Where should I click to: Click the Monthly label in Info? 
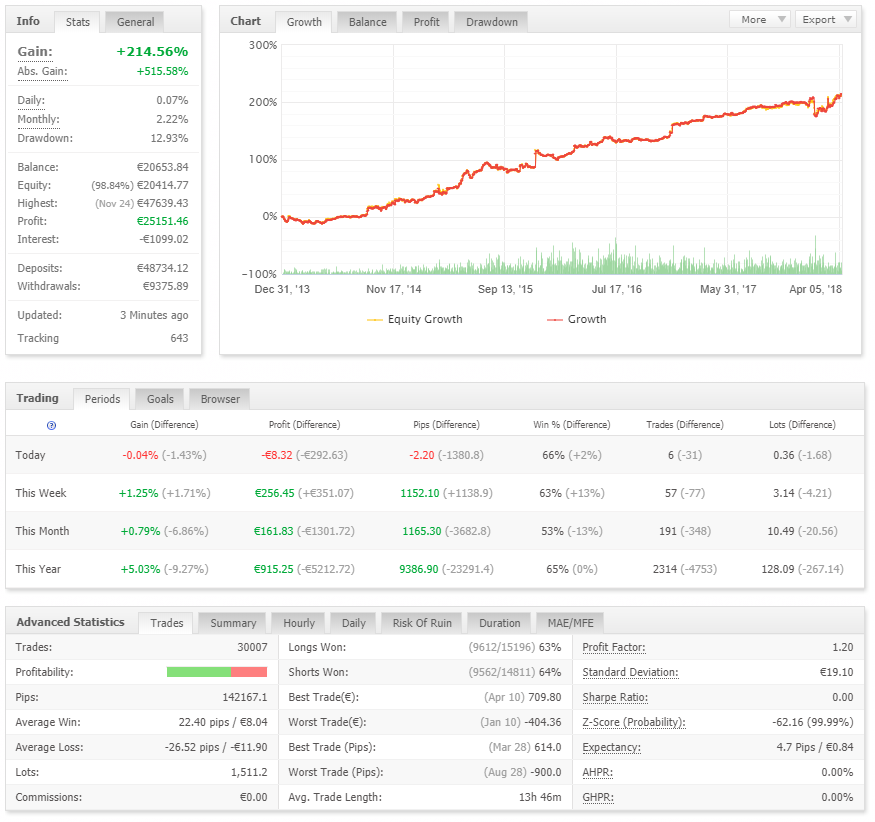click(x=39, y=119)
